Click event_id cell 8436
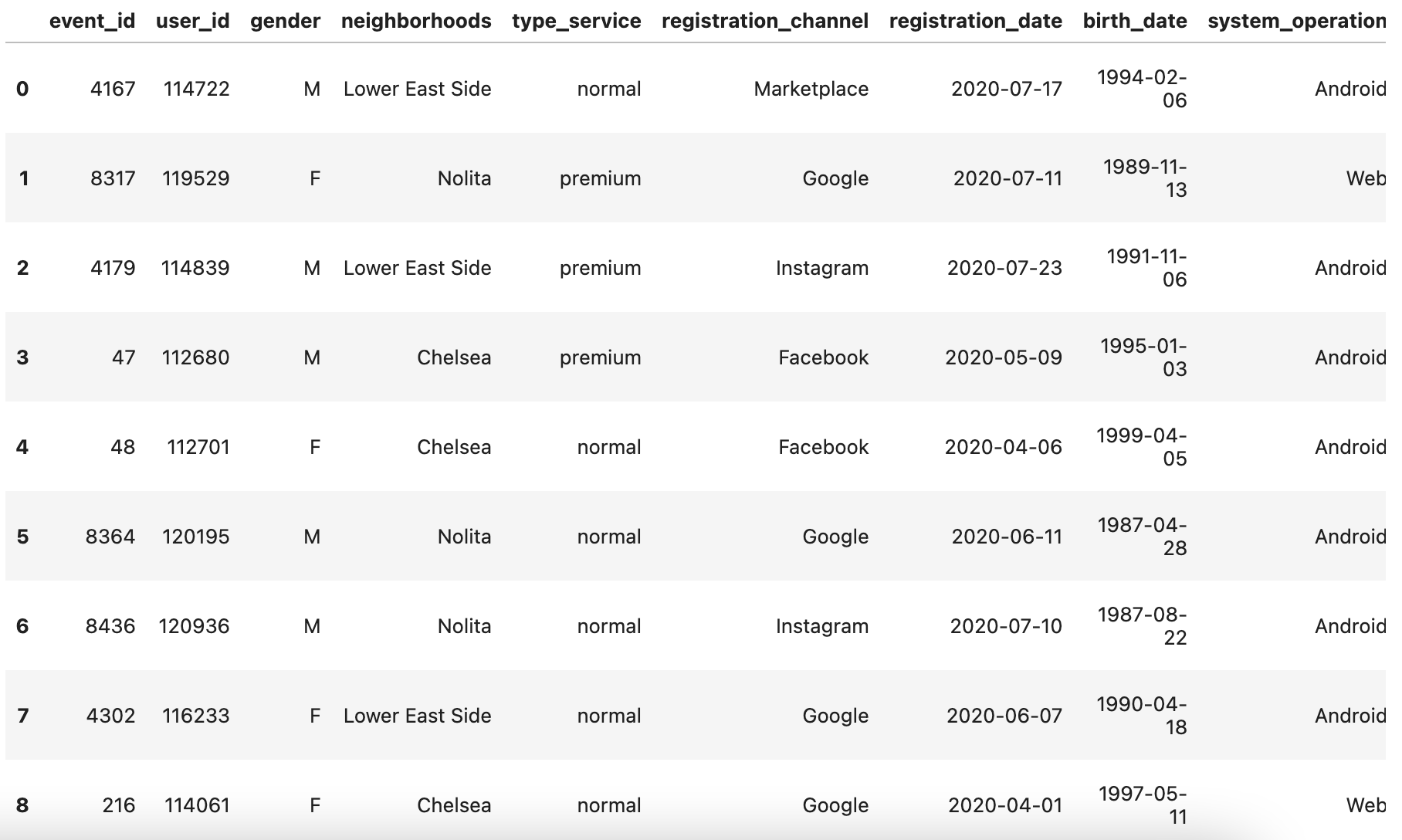This screenshot has width=1402, height=840. coord(110,626)
